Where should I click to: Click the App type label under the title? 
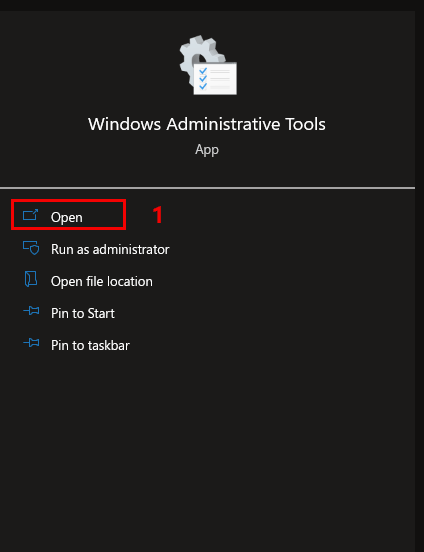[207, 150]
